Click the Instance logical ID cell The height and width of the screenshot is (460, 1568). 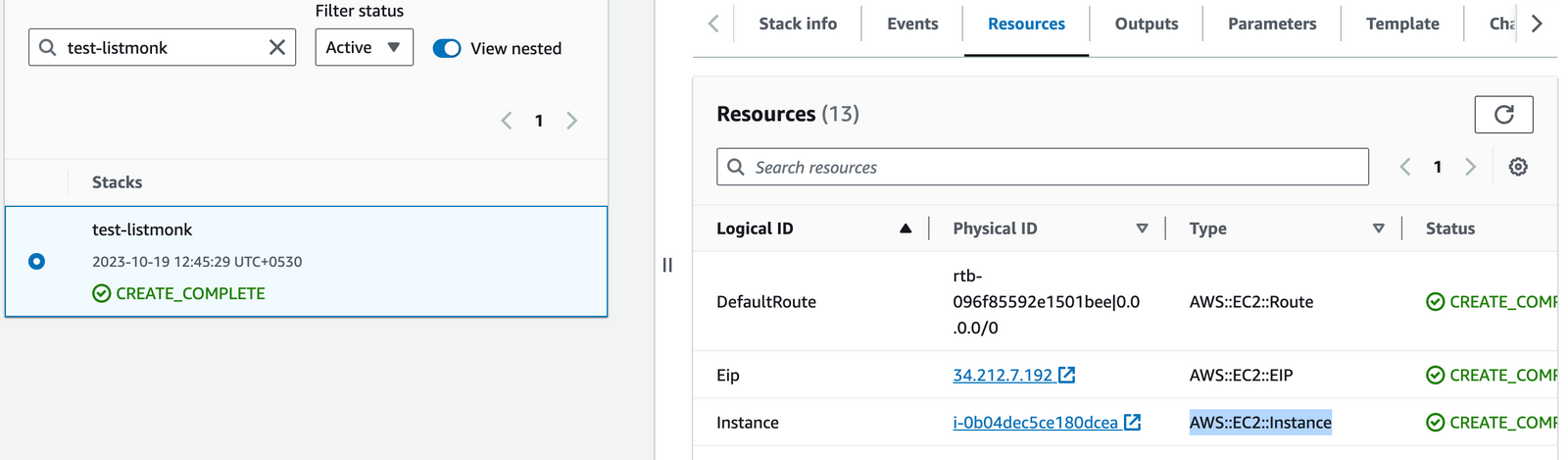(x=748, y=423)
